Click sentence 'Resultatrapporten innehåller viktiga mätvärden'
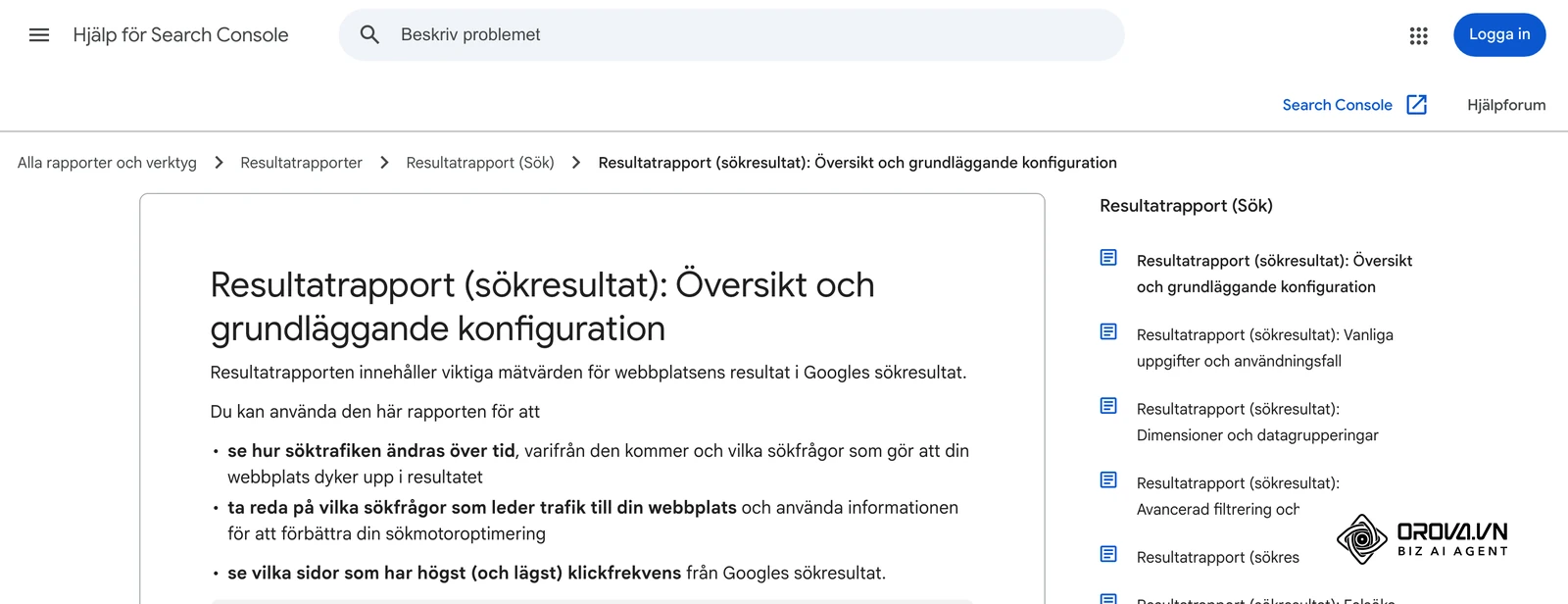This screenshot has width=1568, height=604. (588, 373)
